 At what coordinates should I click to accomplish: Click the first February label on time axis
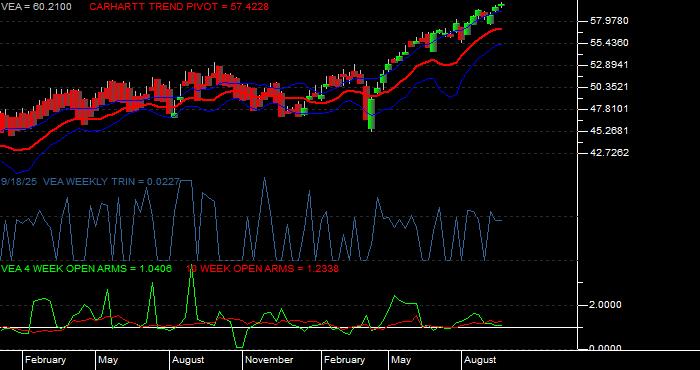click(x=45, y=360)
